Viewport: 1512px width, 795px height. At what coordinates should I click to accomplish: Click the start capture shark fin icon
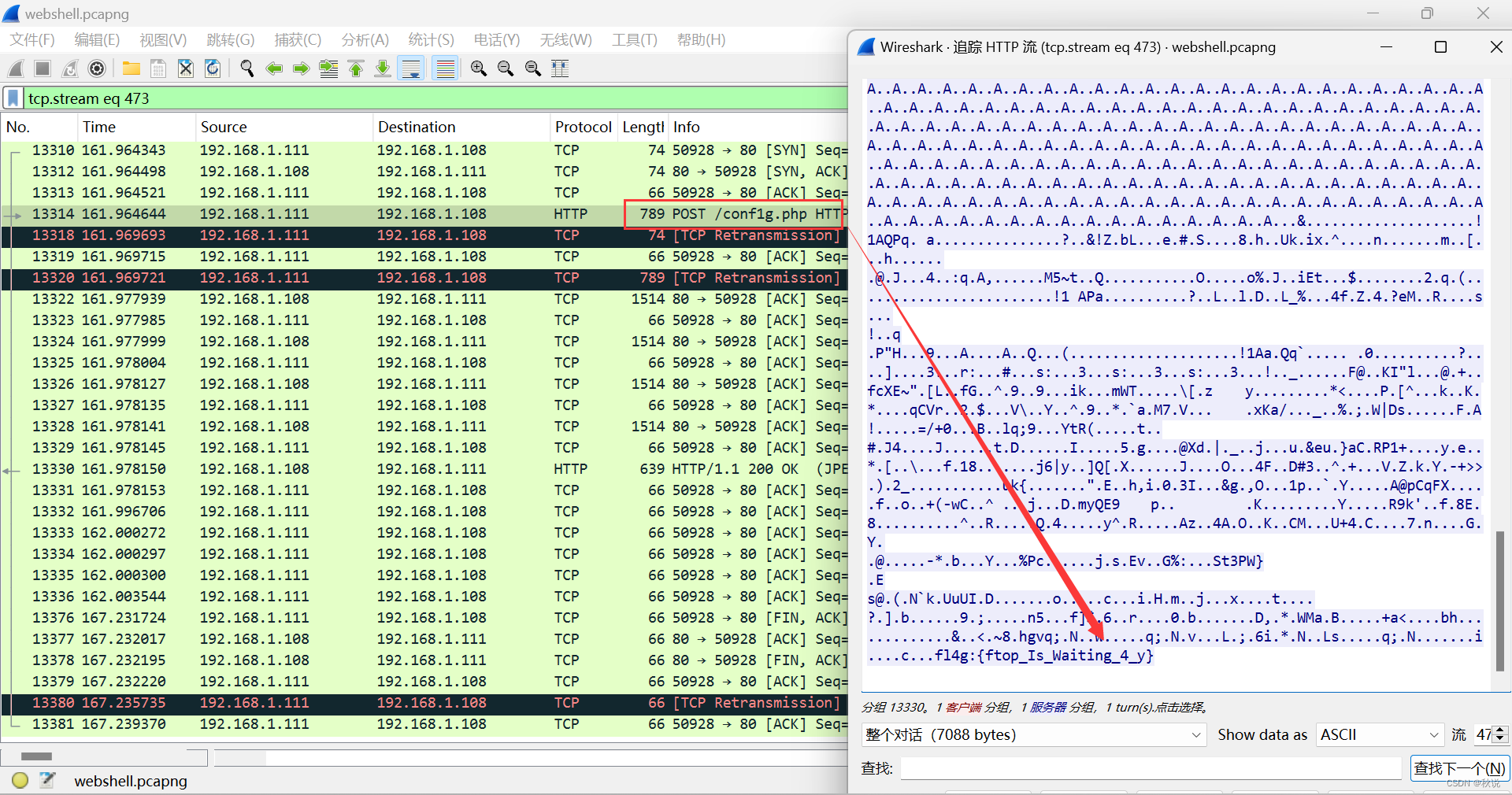point(16,68)
